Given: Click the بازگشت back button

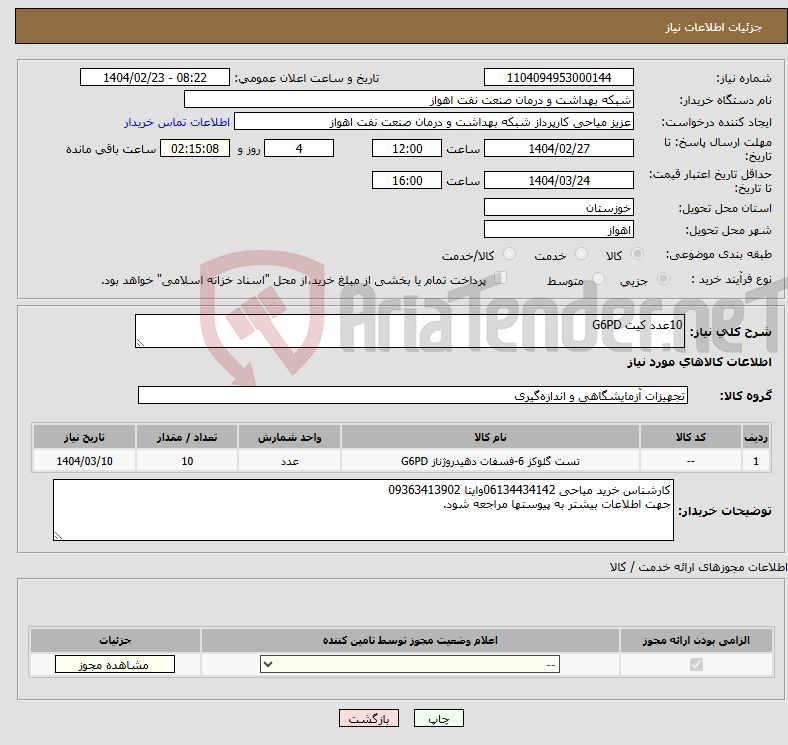Looking at the screenshot, I should pos(369,718).
